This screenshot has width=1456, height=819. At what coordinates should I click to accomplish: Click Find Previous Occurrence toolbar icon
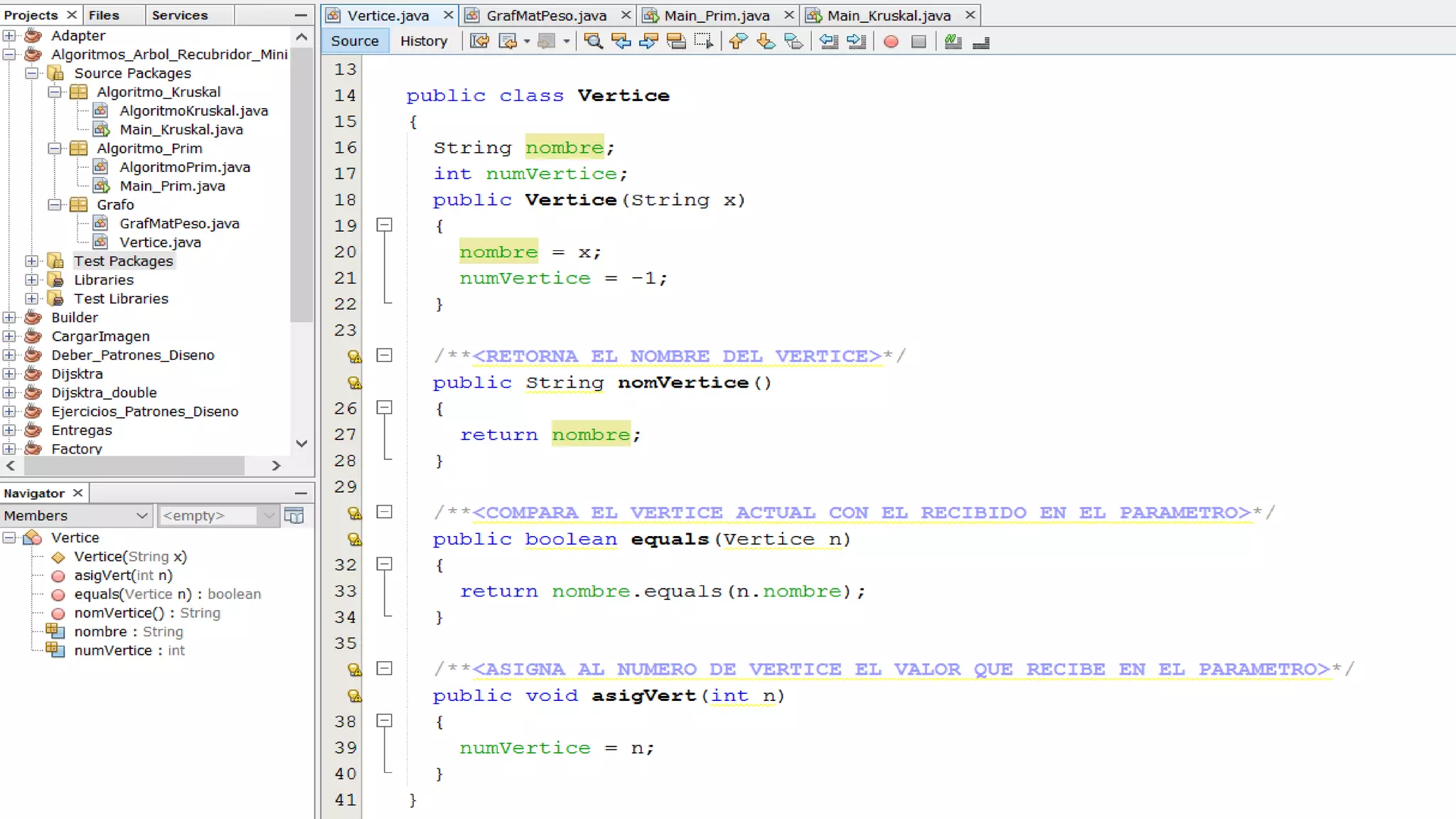click(x=621, y=41)
